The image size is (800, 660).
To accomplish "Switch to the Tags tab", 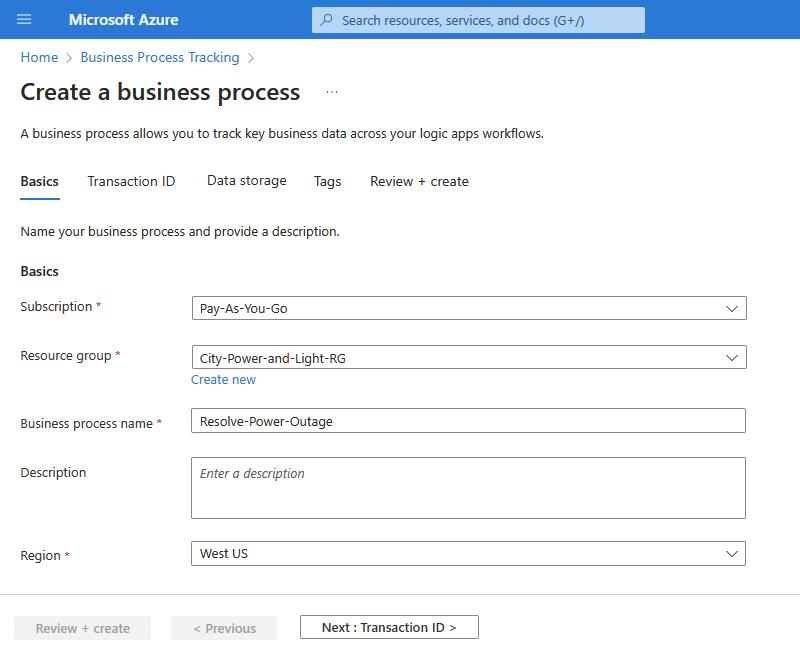I will pyautogui.click(x=327, y=181).
